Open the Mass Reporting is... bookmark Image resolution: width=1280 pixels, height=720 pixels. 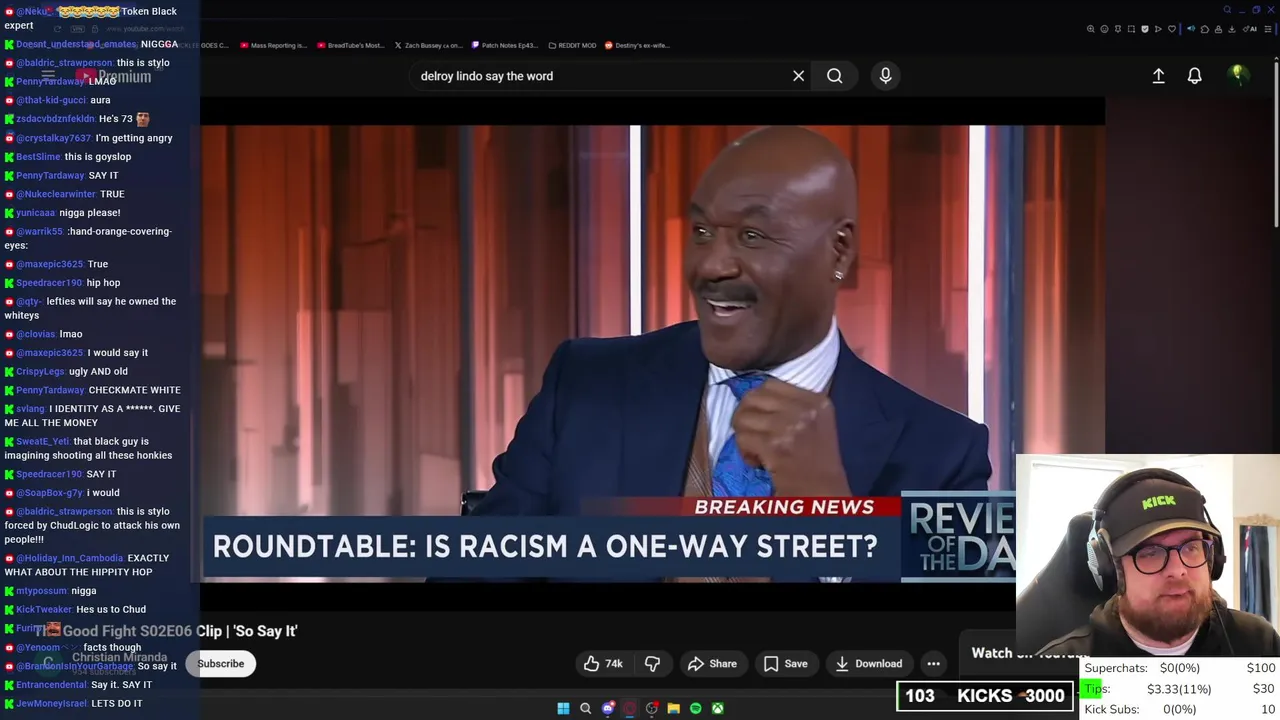click(x=272, y=45)
